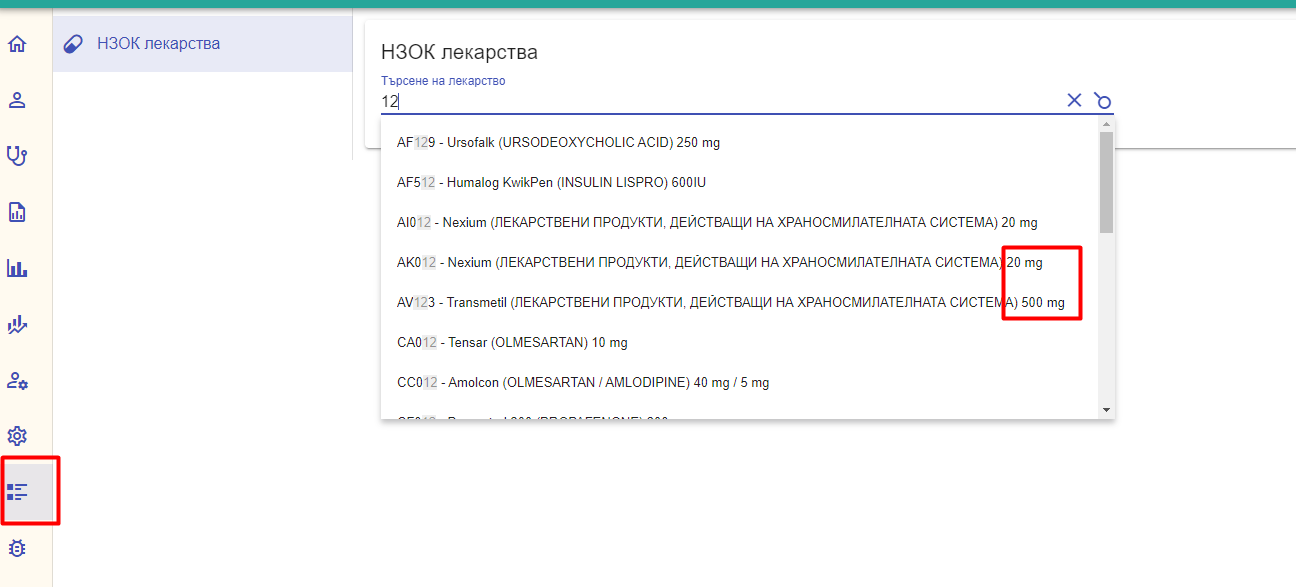Open the bar chart sidebar icon

coord(17,268)
